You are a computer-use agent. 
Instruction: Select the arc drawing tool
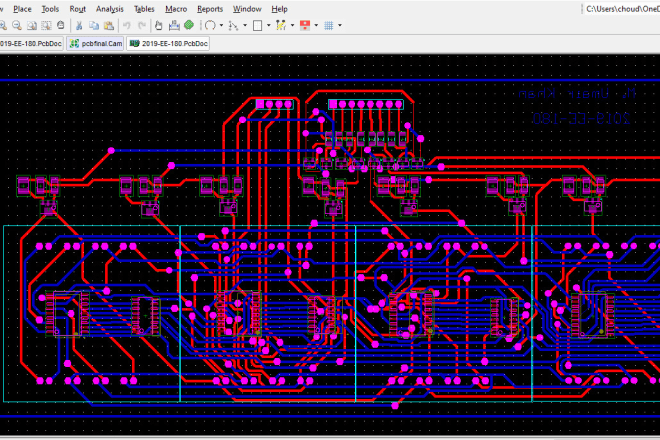(x=210, y=26)
